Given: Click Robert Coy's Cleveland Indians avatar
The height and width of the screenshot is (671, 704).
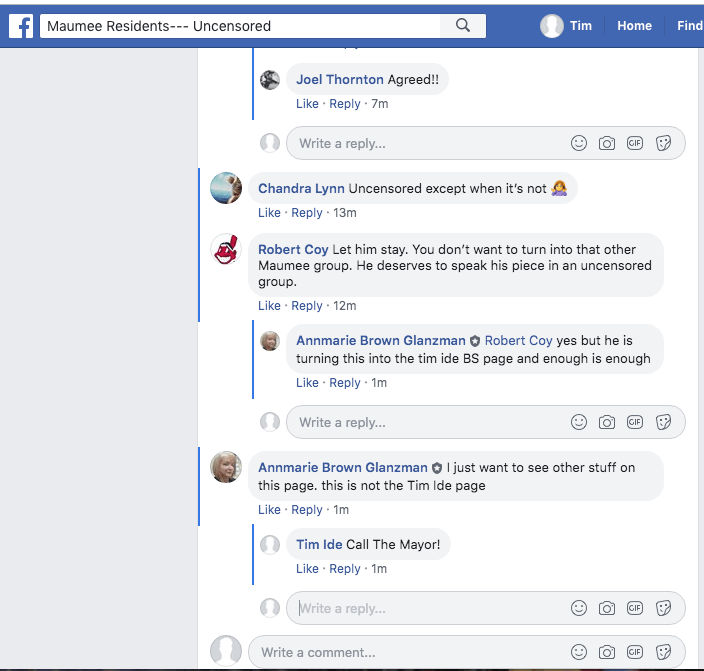Looking at the screenshot, I should coord(227,250).
